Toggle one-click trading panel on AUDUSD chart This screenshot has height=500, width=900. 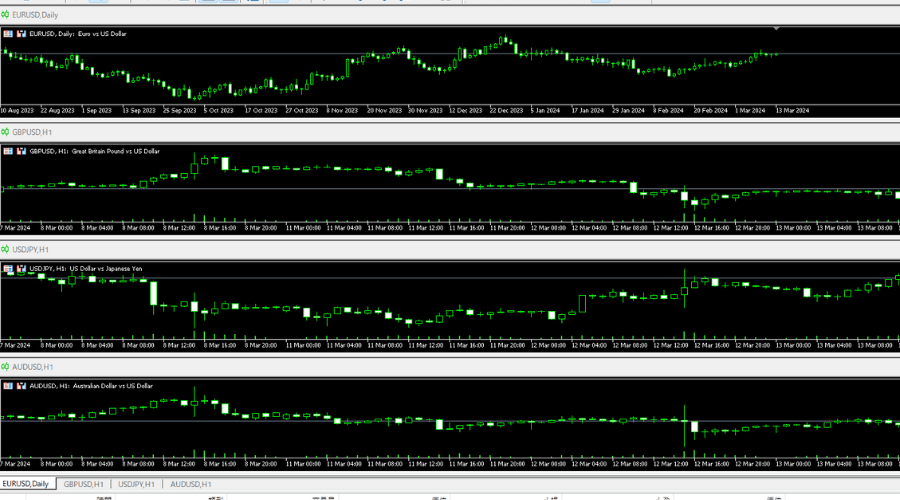click(x=8, y=386)
